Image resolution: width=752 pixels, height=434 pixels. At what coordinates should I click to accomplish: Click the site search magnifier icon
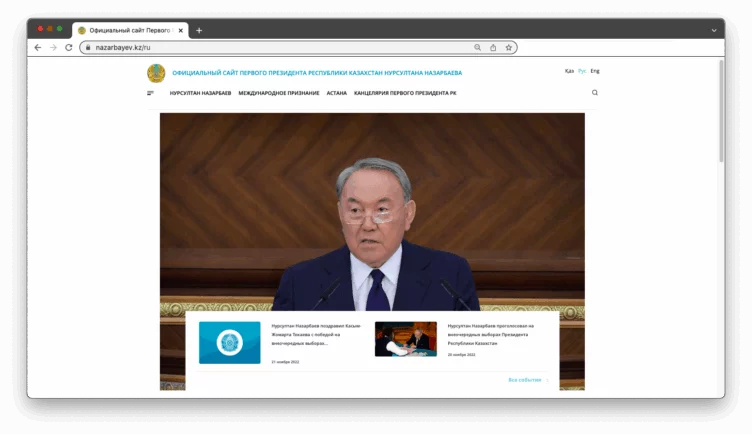point(595,93)
